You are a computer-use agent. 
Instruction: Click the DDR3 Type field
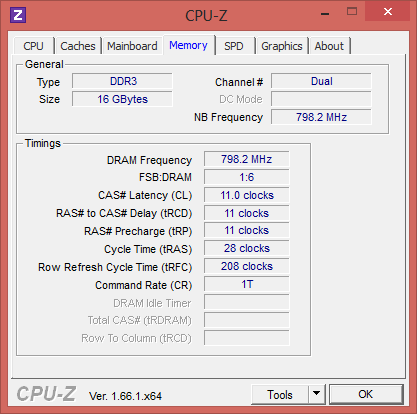coord(122,81)
